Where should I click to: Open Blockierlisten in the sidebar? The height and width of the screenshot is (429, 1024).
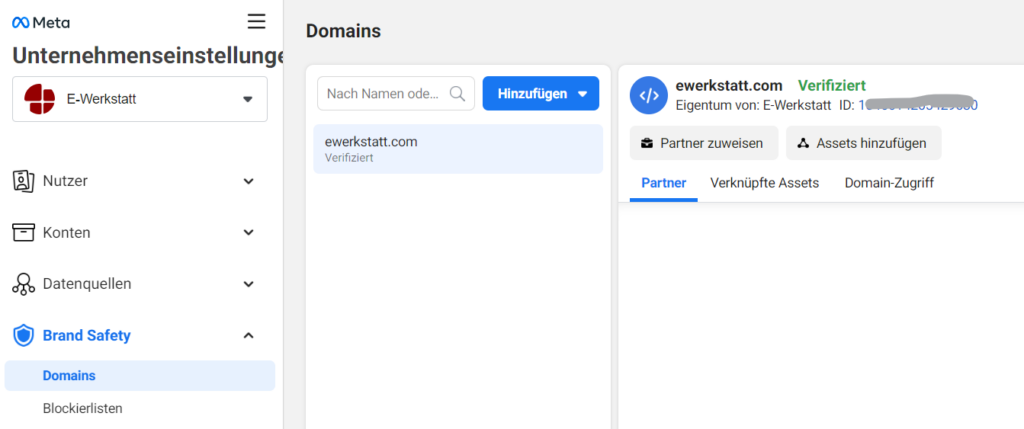click(x=82, y=409)
